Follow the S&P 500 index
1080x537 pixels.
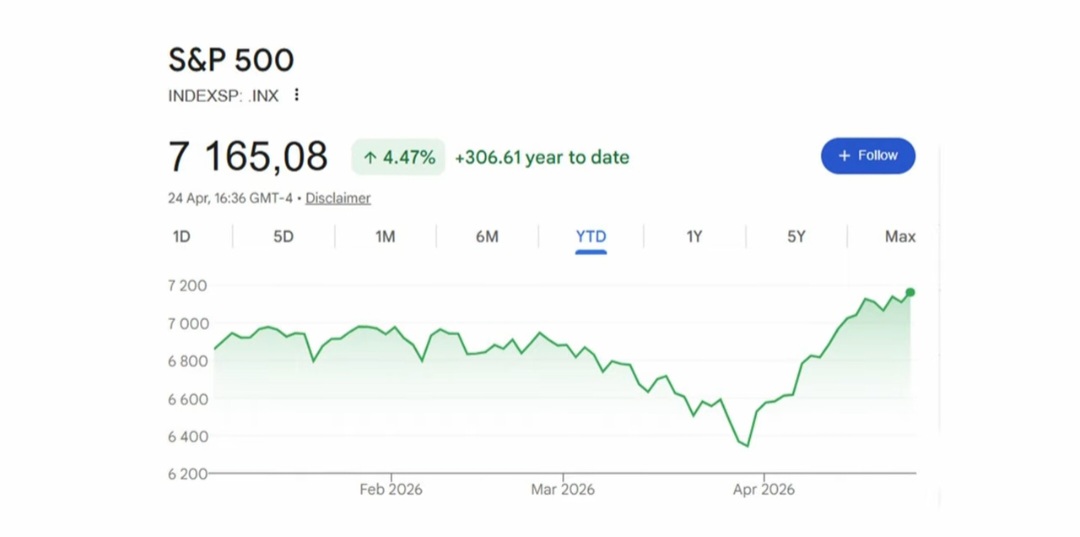point(867,156)
